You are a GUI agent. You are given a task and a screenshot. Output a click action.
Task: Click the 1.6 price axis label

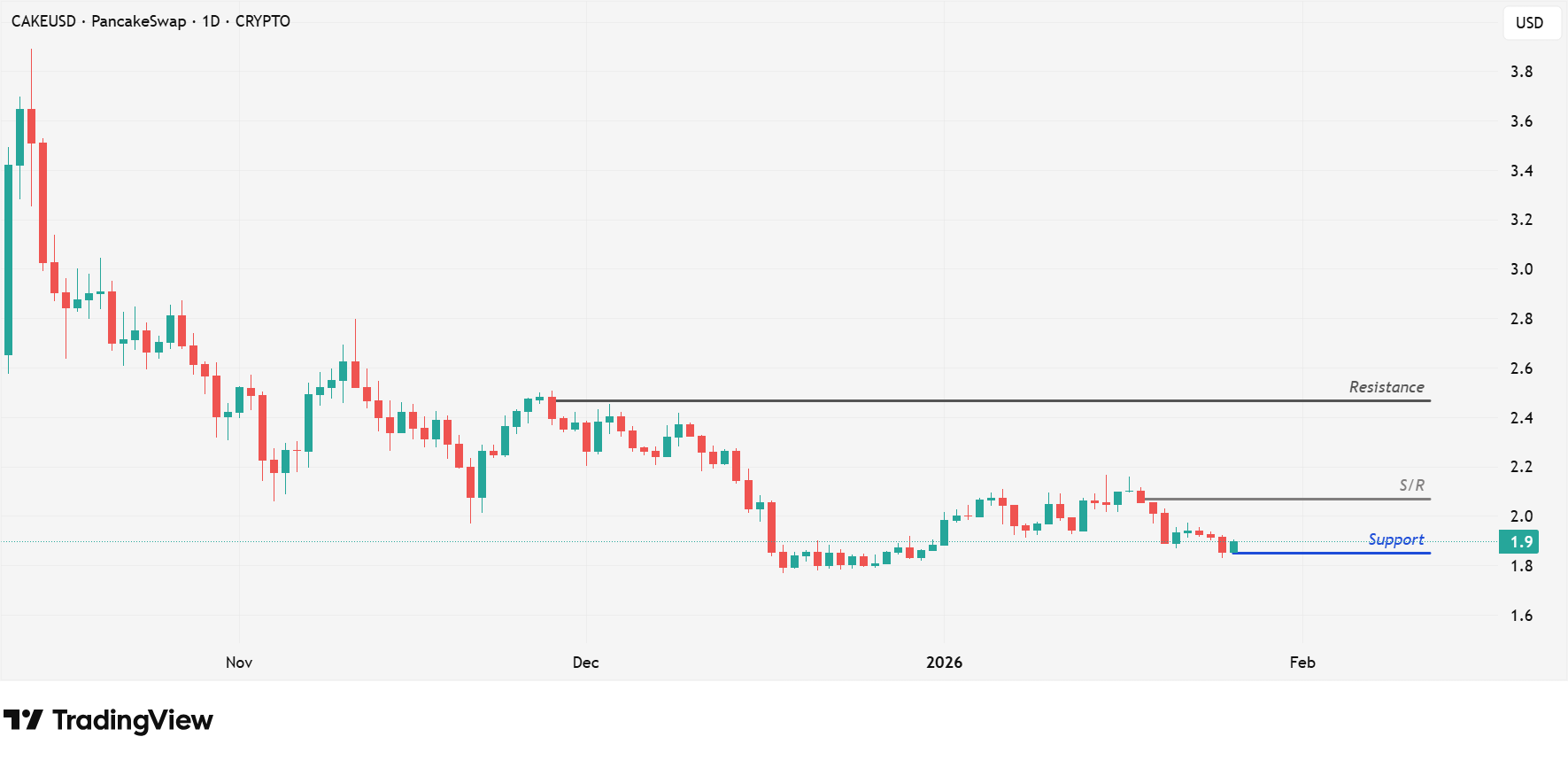tap(1521, 616)
